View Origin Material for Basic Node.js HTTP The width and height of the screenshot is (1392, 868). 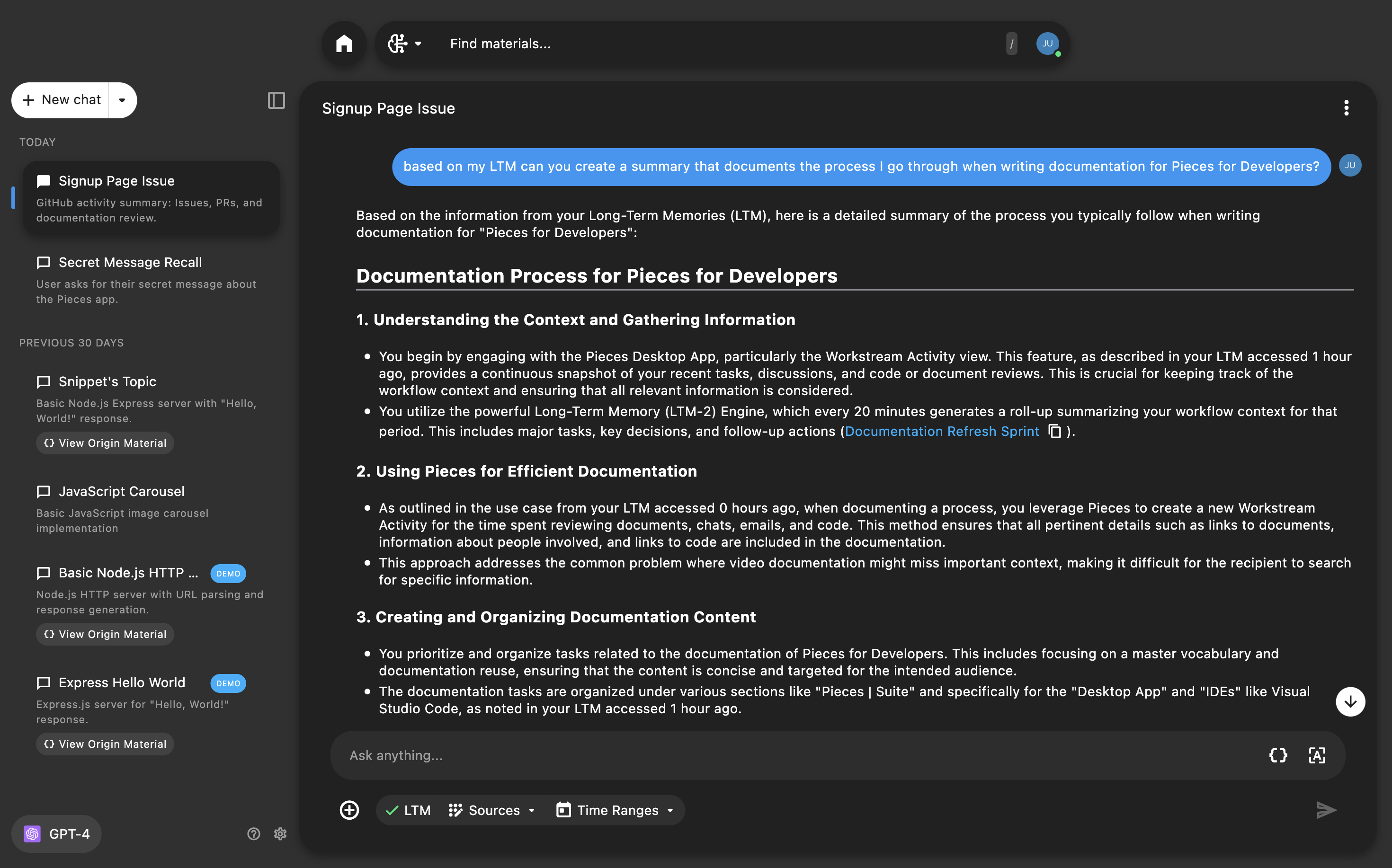pos(105,634)
